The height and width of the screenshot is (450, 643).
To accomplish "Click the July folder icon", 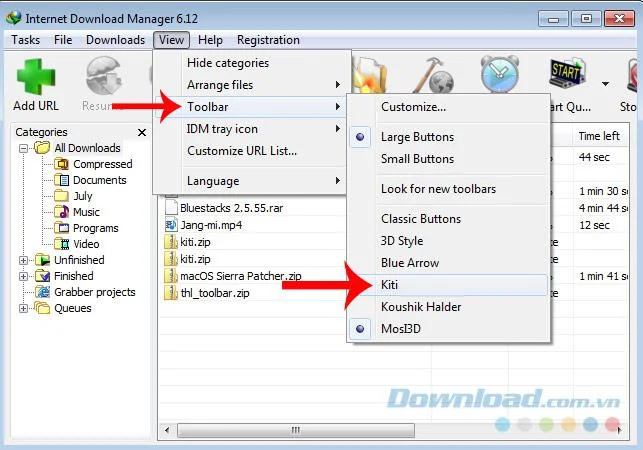I will pos(62,196).
